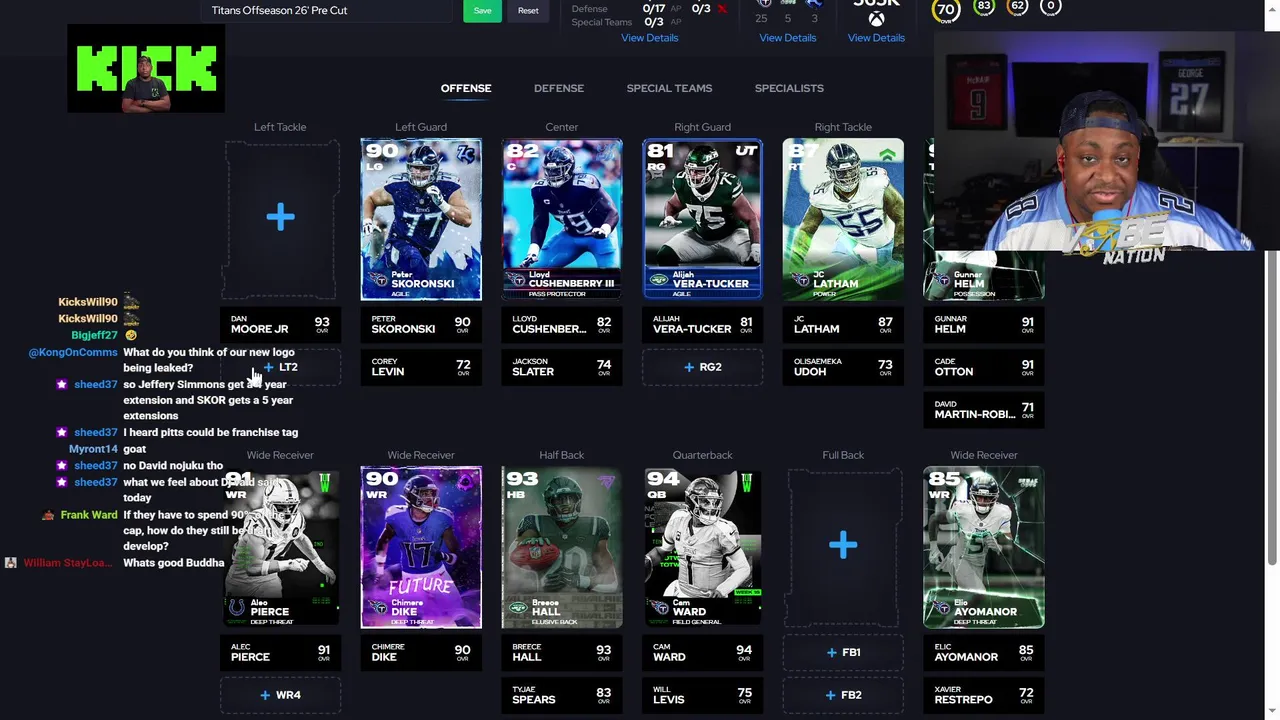Add a player to the empty Full Back slot
Image resolution: width=1280 pixels, height=720 pixels.
pos(843,546)
